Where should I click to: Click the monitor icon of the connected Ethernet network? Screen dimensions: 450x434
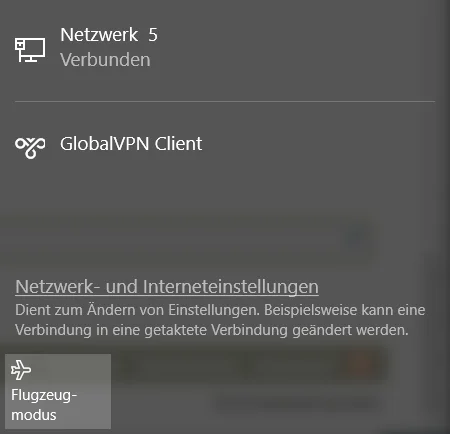click(30, 50)
